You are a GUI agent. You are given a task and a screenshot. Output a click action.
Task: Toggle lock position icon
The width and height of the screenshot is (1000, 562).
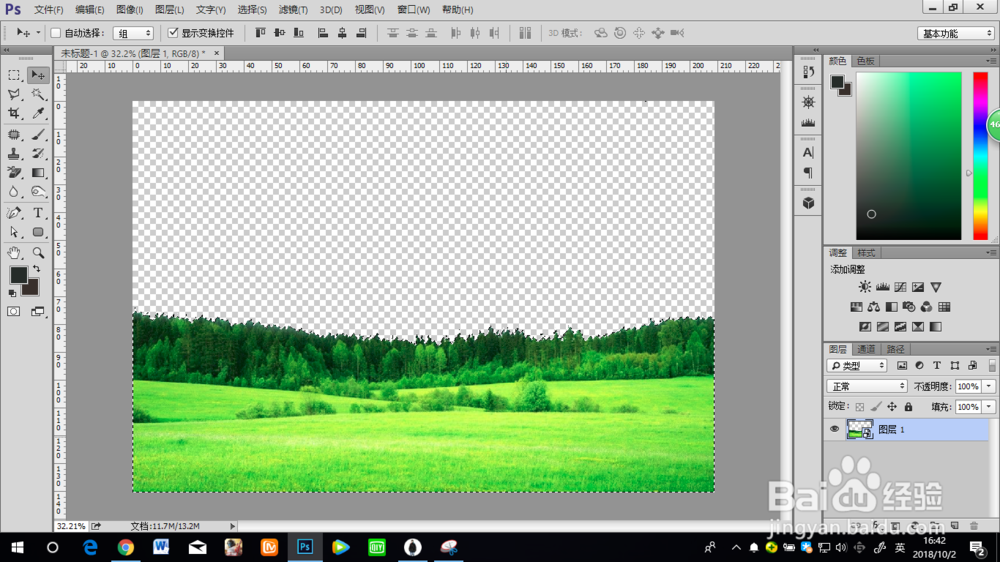tap(892, 406)
